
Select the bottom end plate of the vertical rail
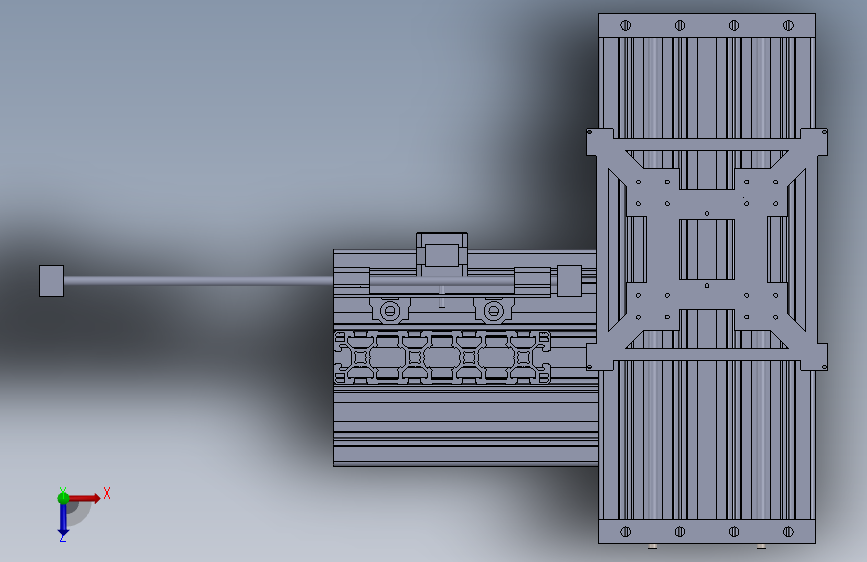[707, 532]
